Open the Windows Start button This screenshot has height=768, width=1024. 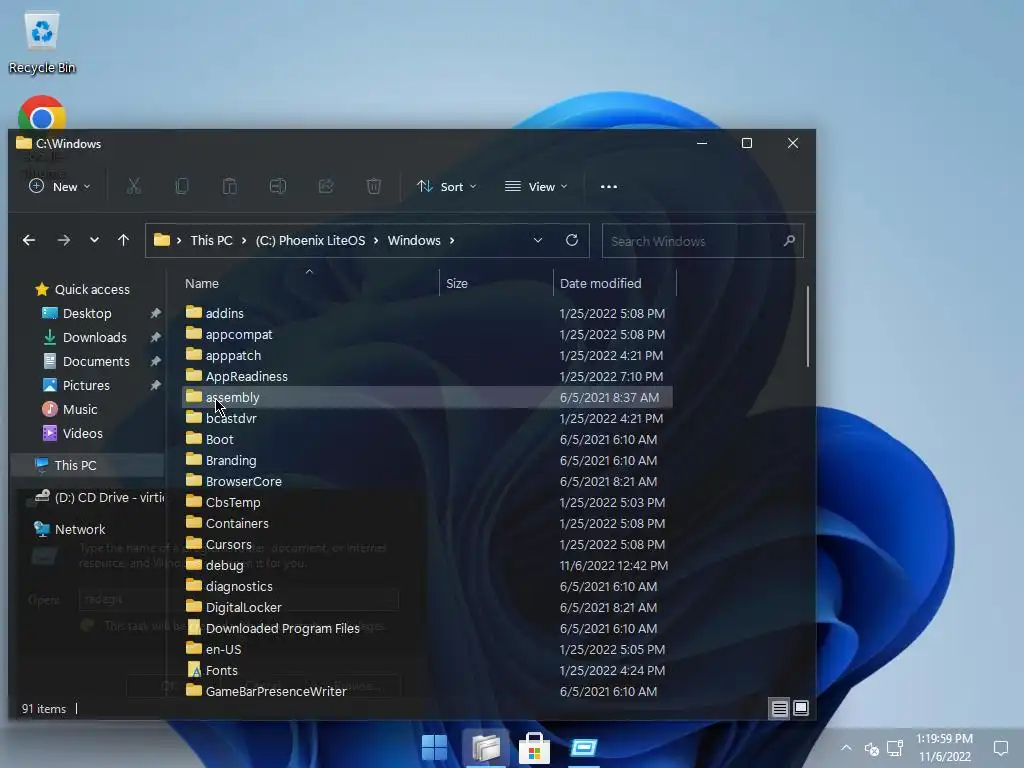tap(434, 748)
